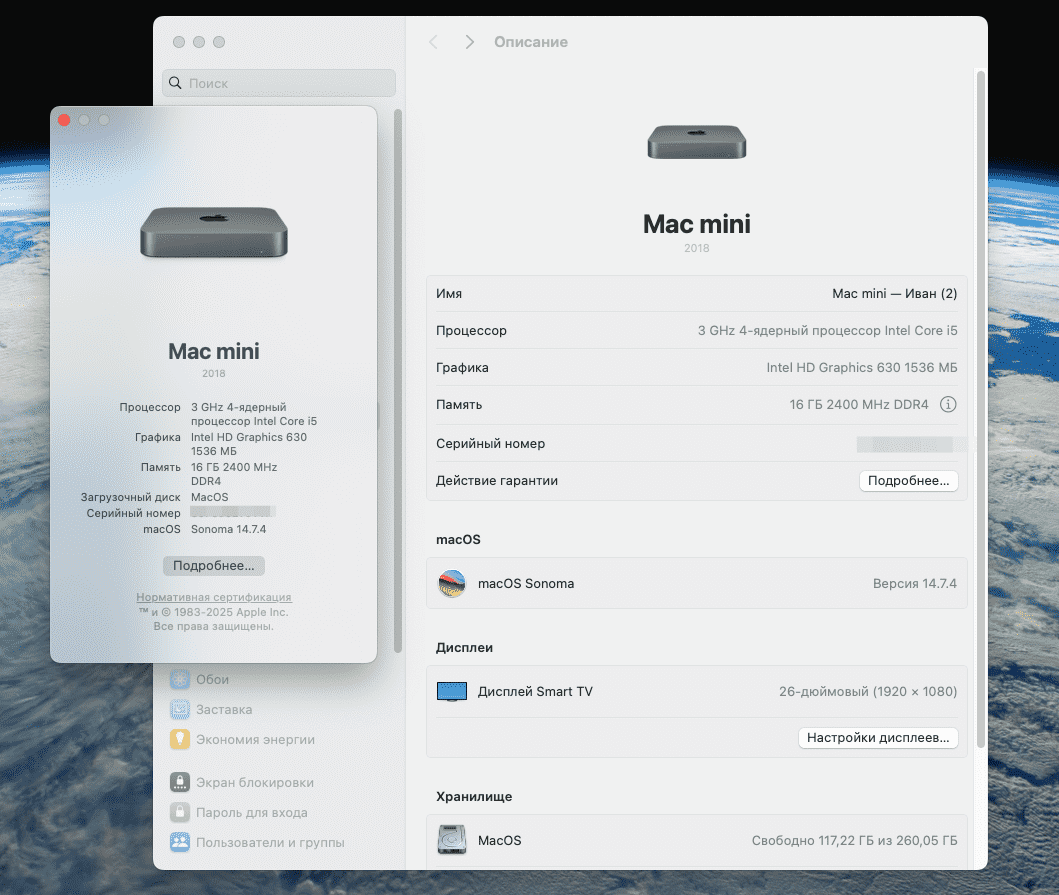Click the Описание pane vertical scrollbar
This screenshot has width=1059, height=895.
[981, 400]
